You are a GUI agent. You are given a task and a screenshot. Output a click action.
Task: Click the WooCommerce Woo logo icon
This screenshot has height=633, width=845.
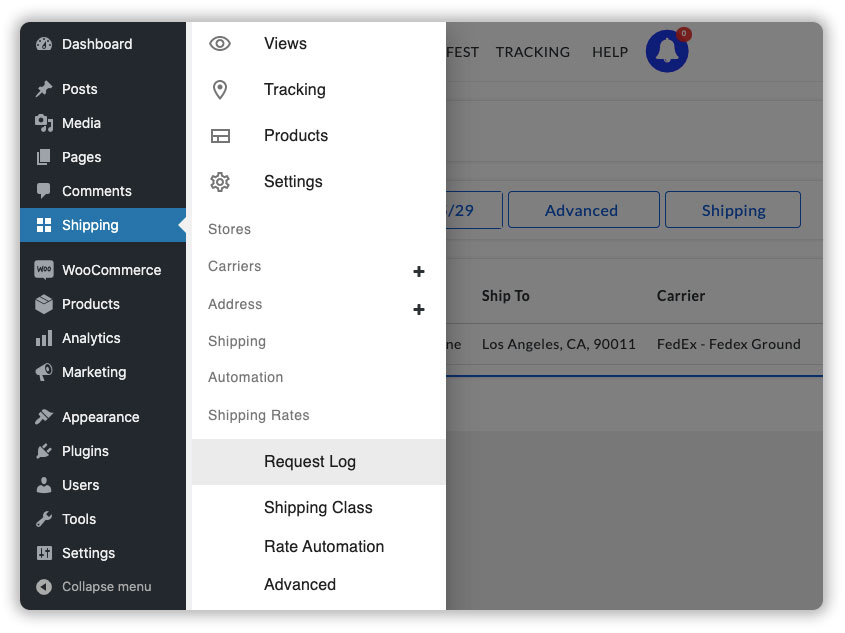click(x=44, y=269)
